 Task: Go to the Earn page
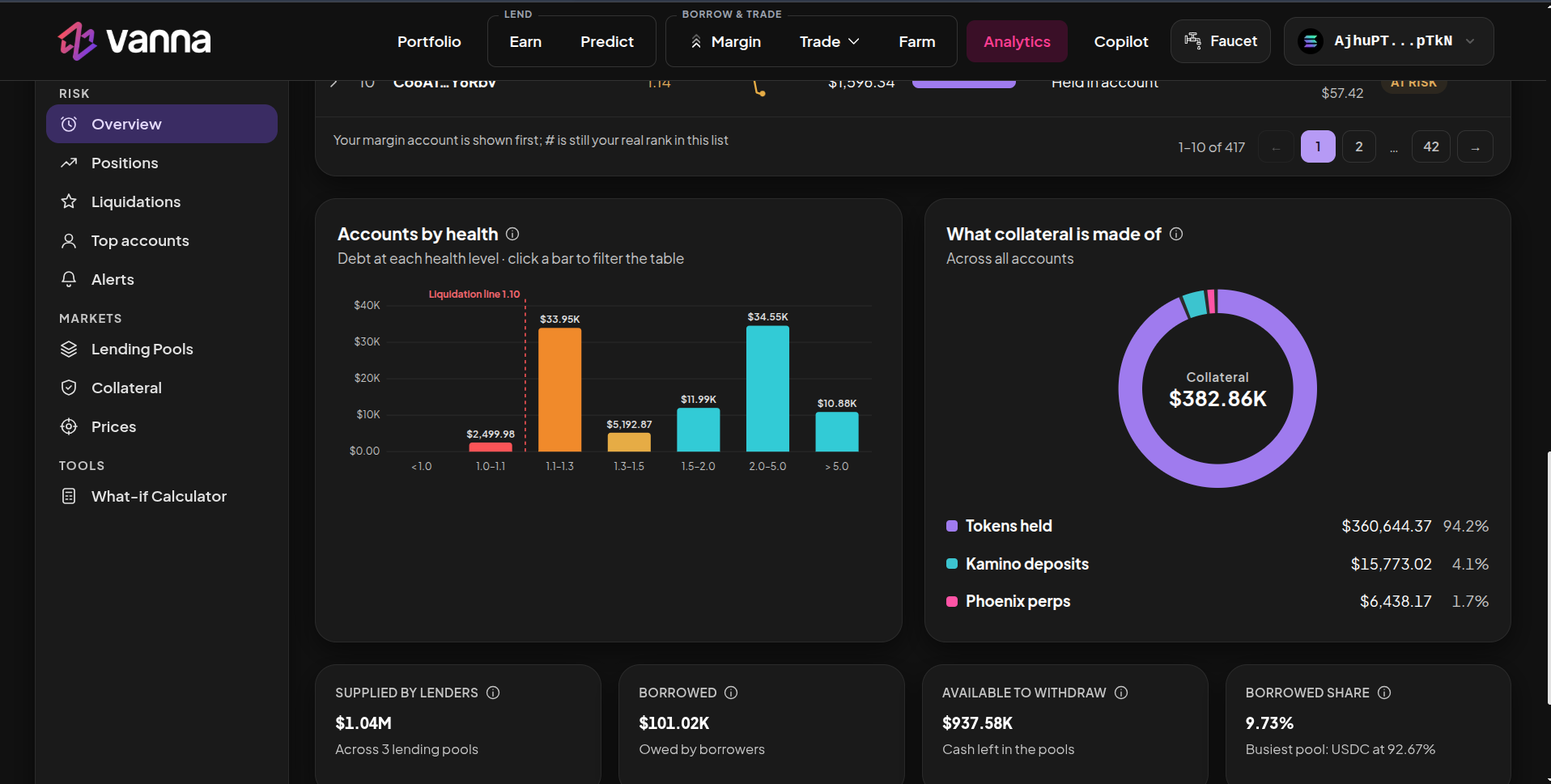click(x=525, y=41)
